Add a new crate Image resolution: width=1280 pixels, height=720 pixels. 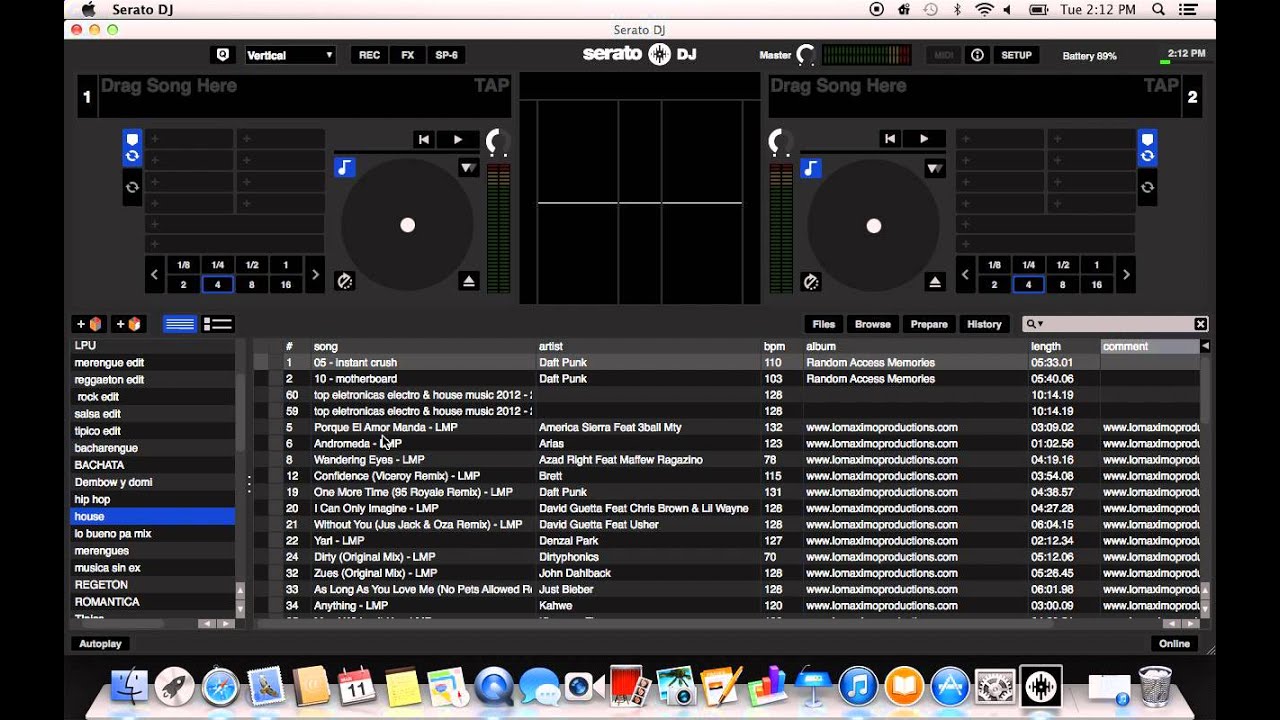click(89, 324)
